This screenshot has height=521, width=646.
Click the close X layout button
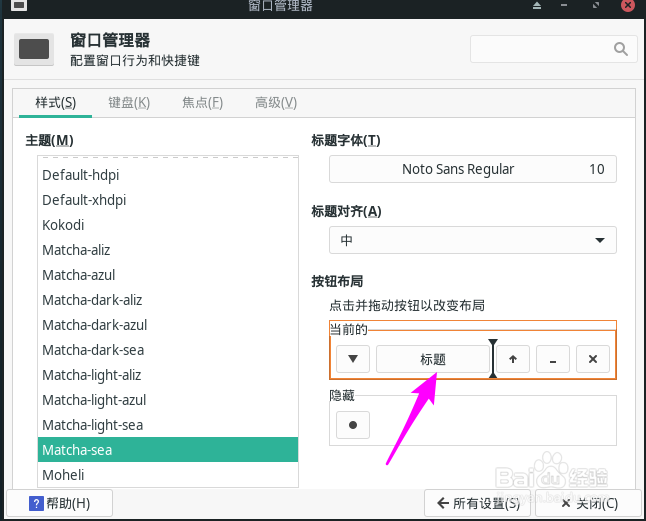[x=593, y=359]
